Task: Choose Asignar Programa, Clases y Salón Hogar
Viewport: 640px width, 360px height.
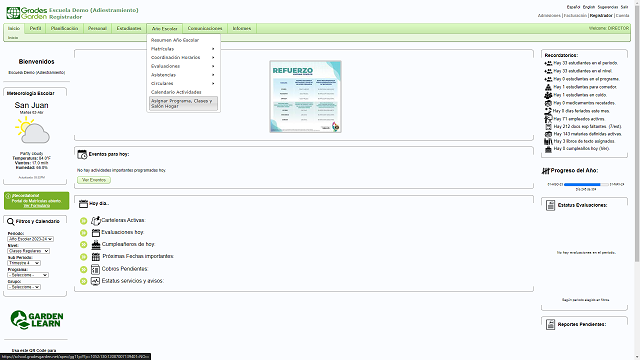Action: point(183,104)
